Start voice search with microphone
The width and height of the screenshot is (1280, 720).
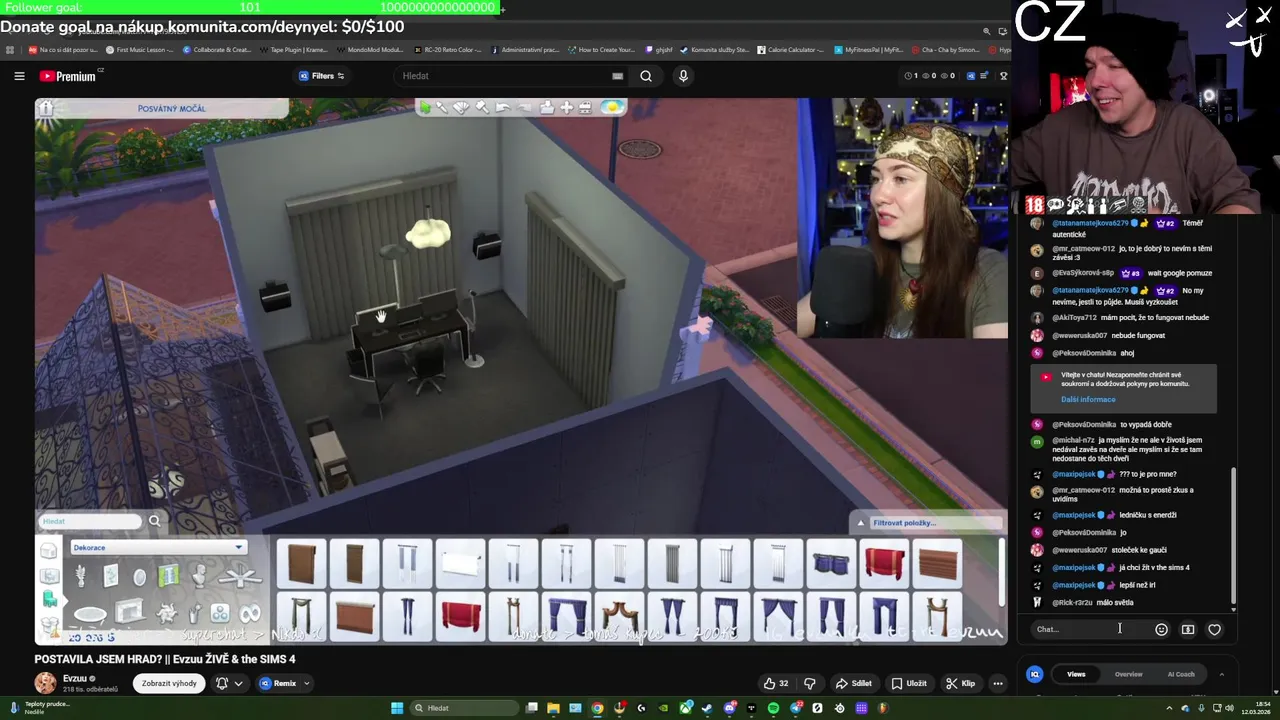(683, 76)
